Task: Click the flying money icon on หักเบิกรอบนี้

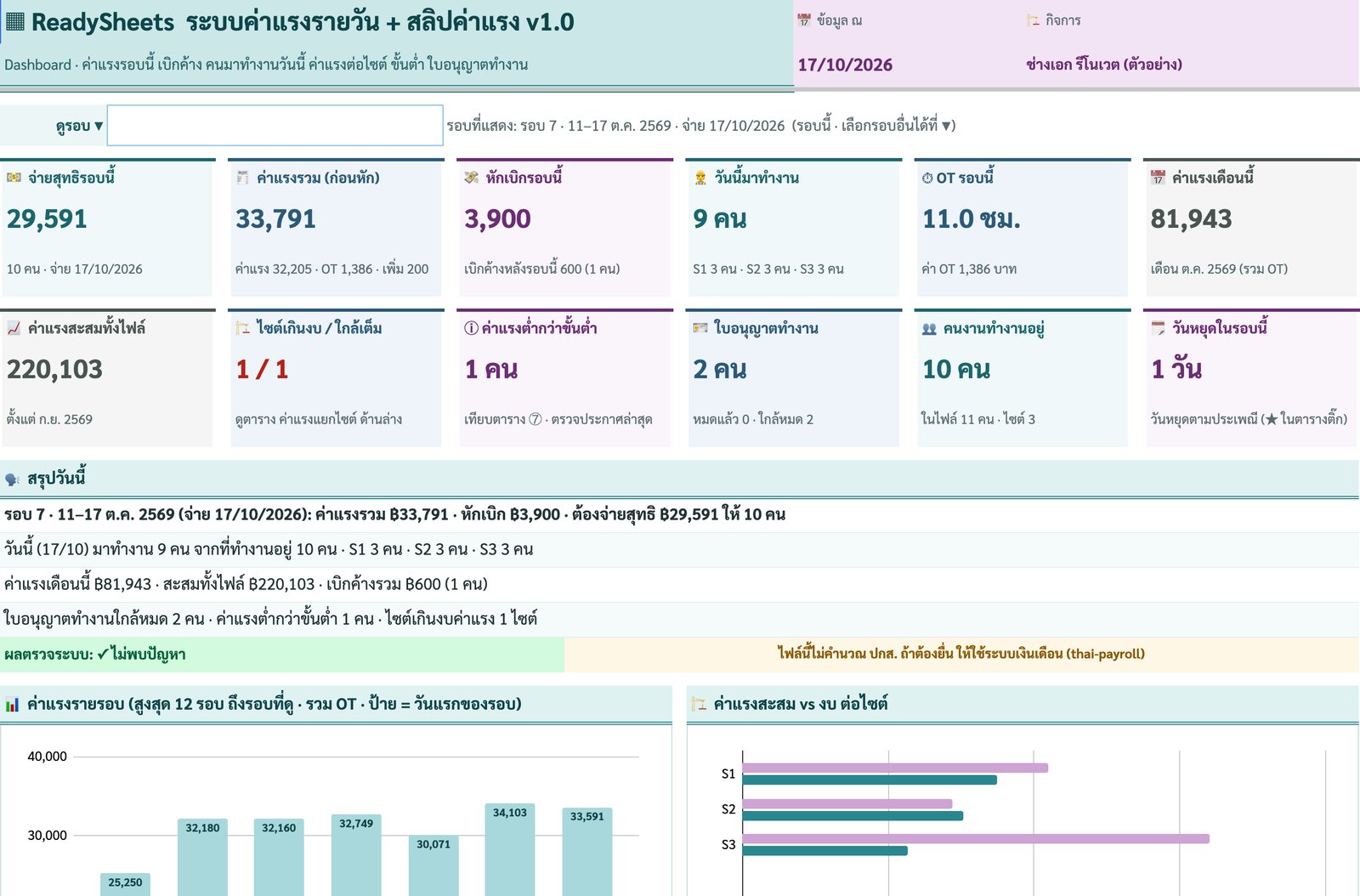Action: pyautogui.click(x=472, y=178)
